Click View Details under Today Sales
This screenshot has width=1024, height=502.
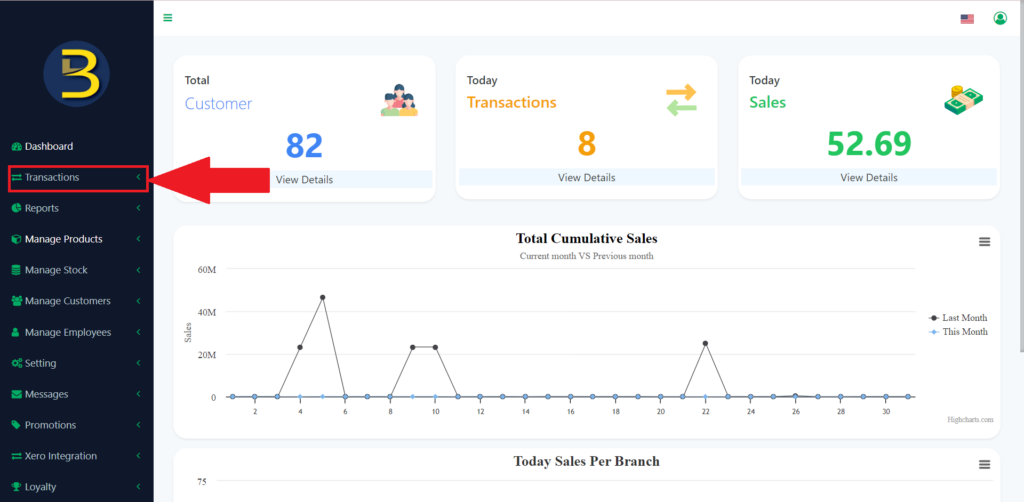tap(868, 178)
